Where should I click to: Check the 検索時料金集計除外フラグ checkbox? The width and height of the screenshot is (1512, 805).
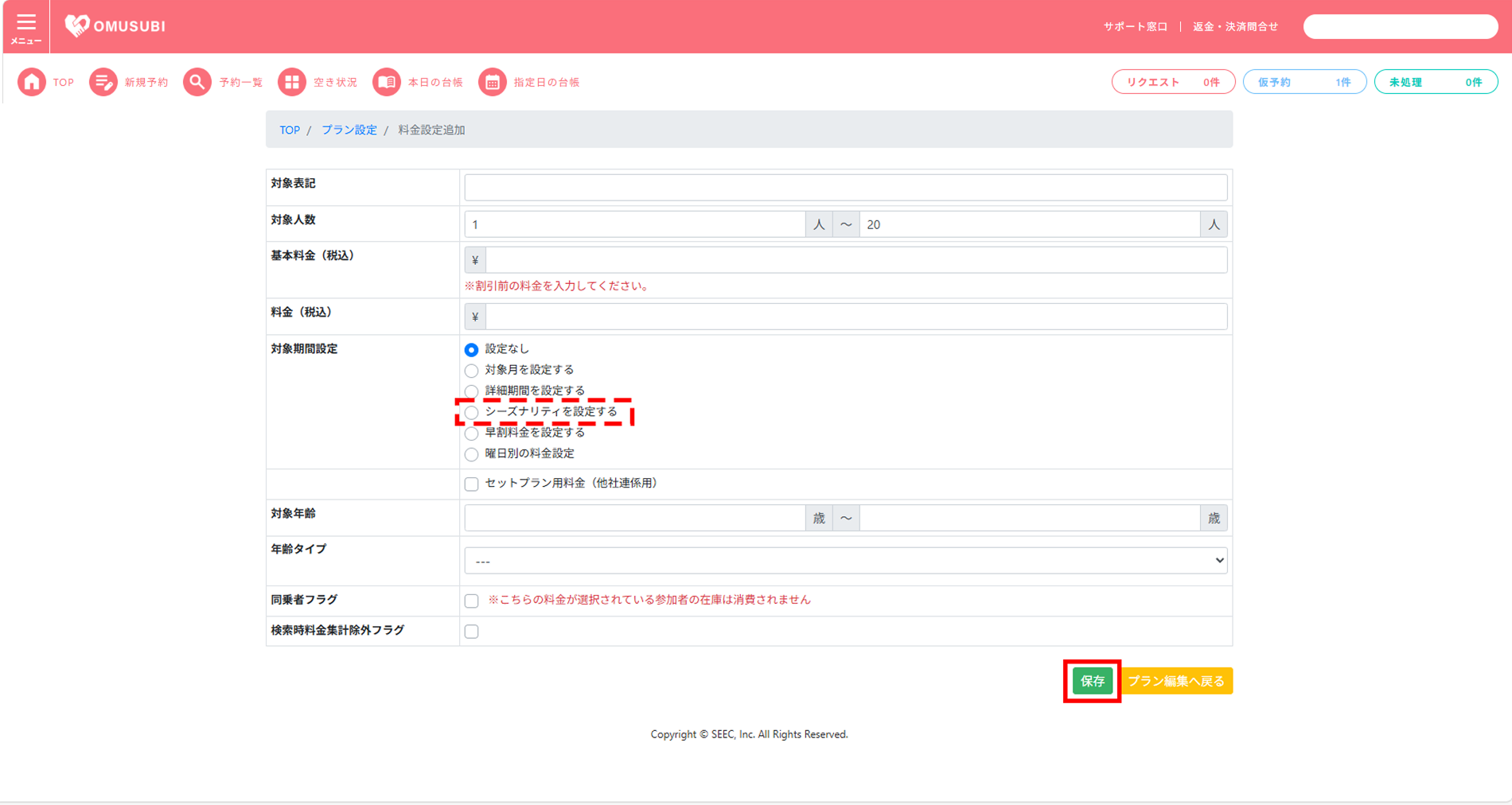point(472,632)
